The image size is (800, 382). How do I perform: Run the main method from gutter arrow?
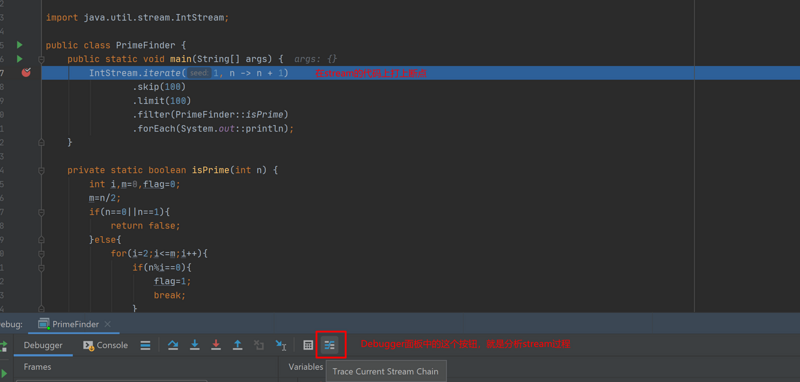coord(20,59)
